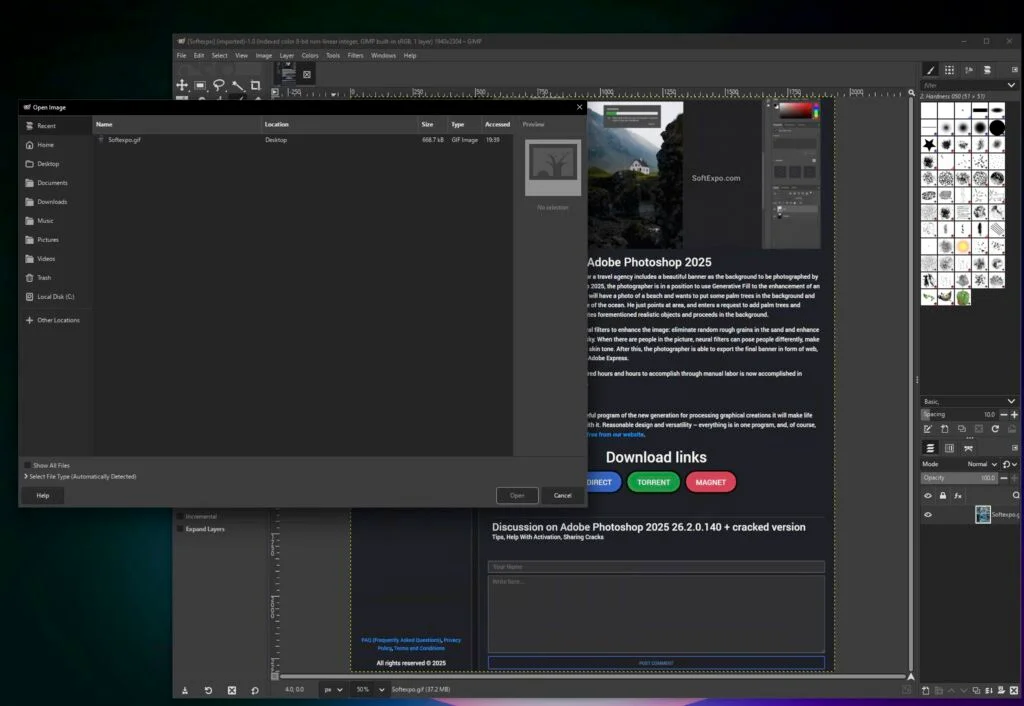The image size is (1024, 706).
Task: Click the Opacity slider in the Layers panel
Action: [x=958, y=478]
